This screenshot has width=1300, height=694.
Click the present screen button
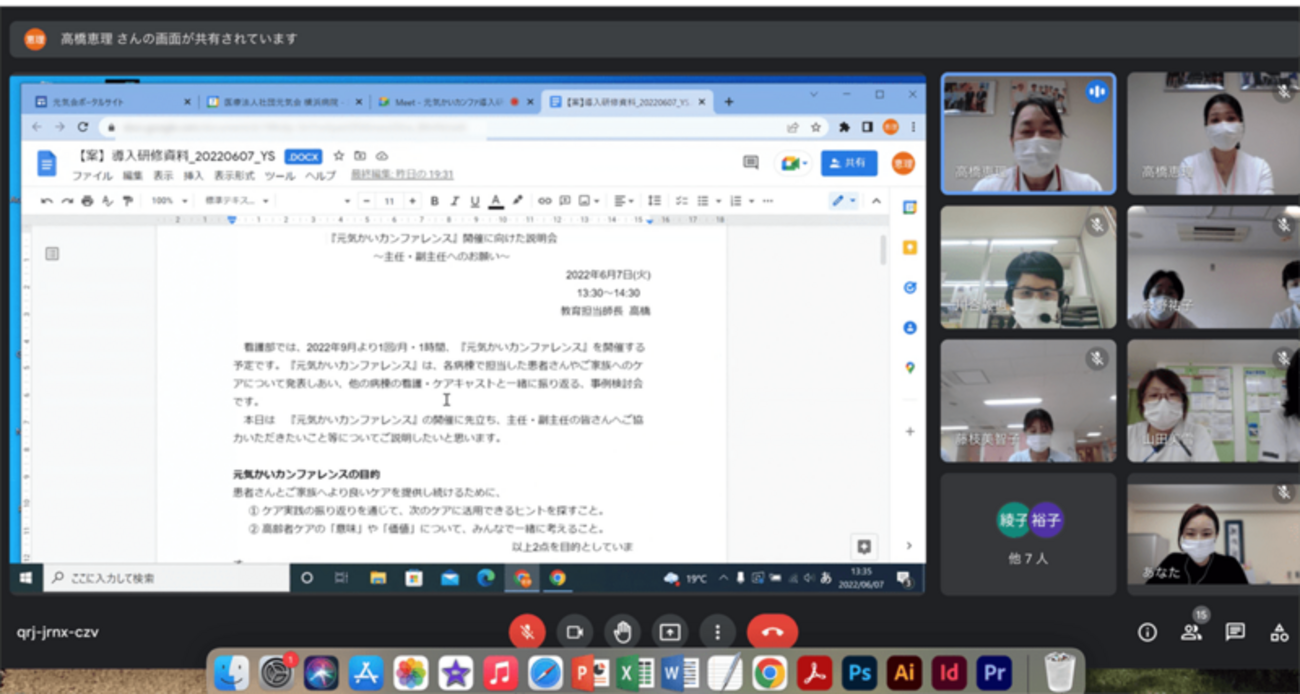coord(669,632)
